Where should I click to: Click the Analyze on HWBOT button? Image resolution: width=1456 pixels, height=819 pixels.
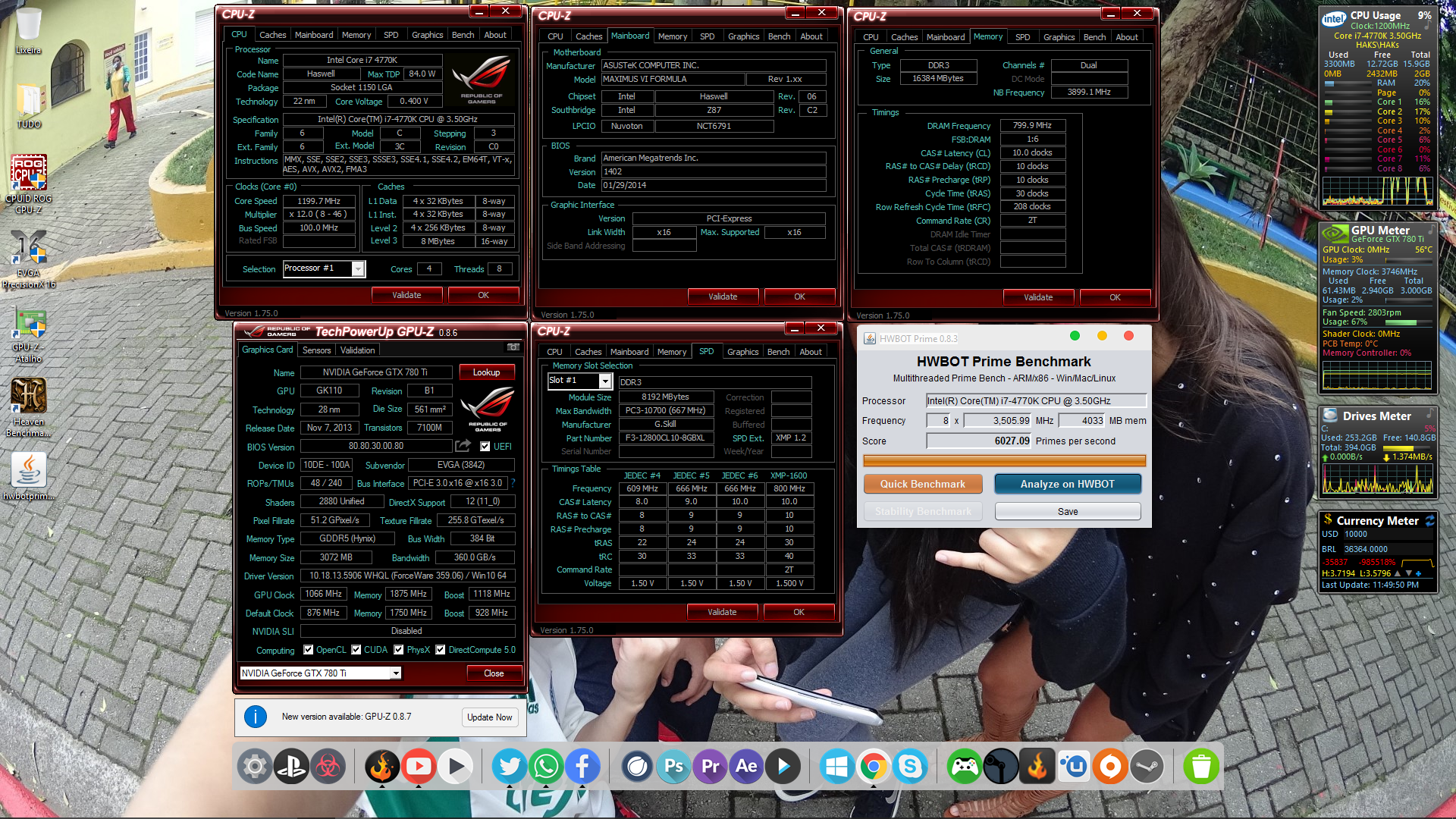click(1068, 484)
